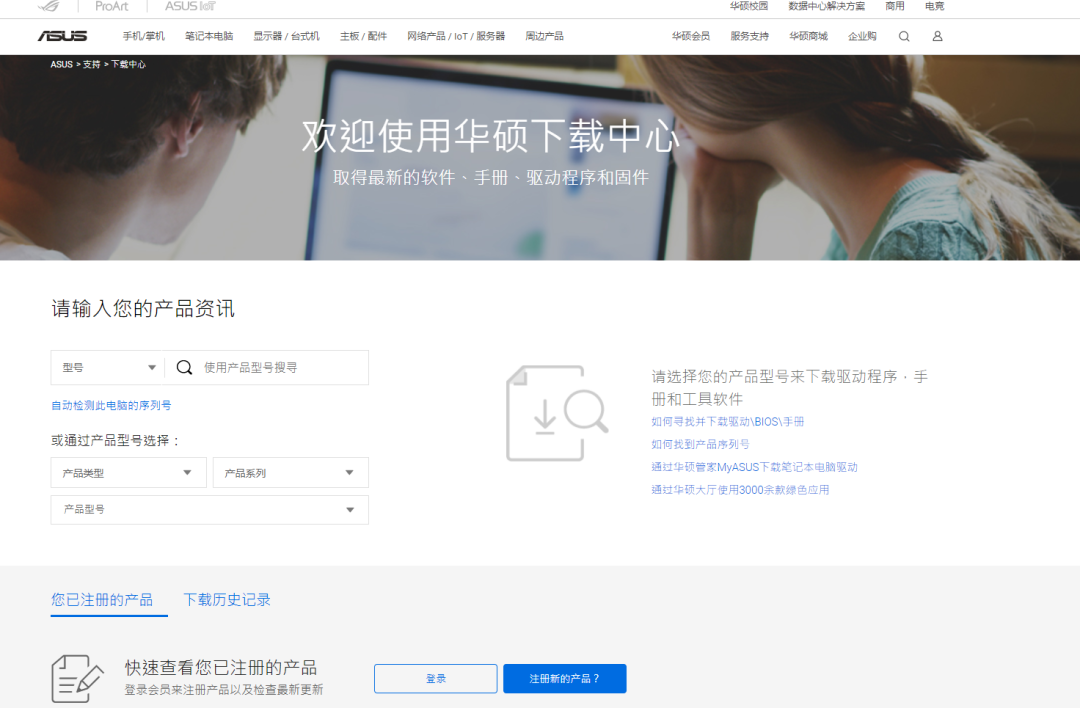The width and height of the screenshot is (1080, 708).
Task: Expand the 产品类型 dropdown
Action: [x=128, y=472]
